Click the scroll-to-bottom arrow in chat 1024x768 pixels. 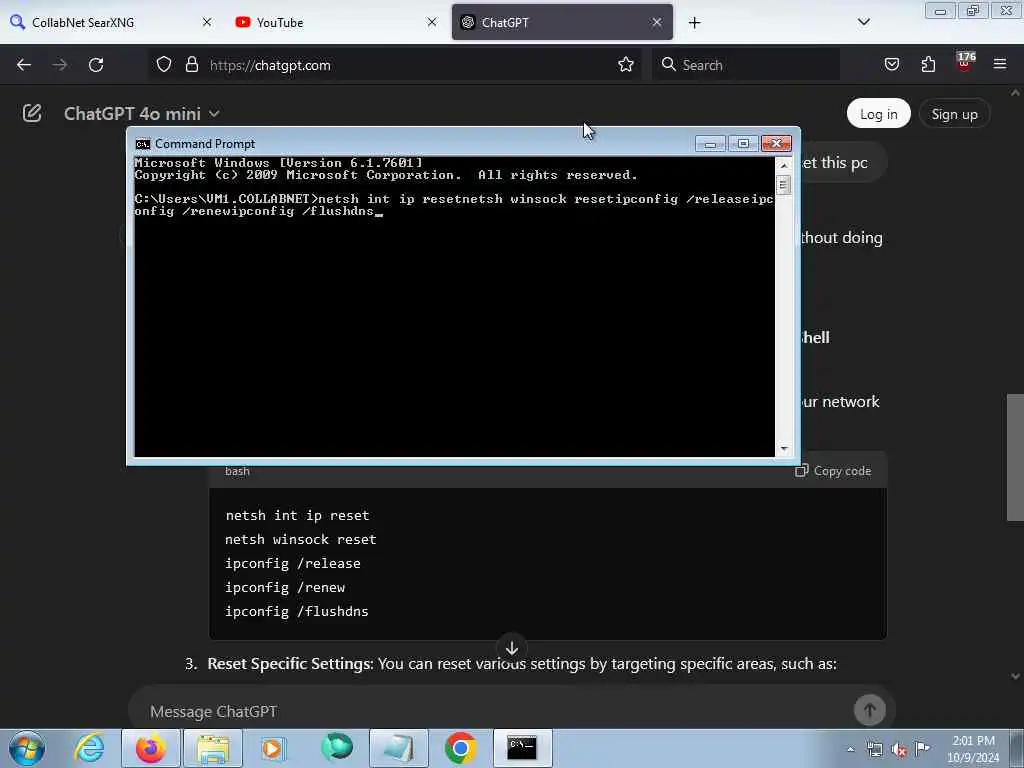point(512,648)
